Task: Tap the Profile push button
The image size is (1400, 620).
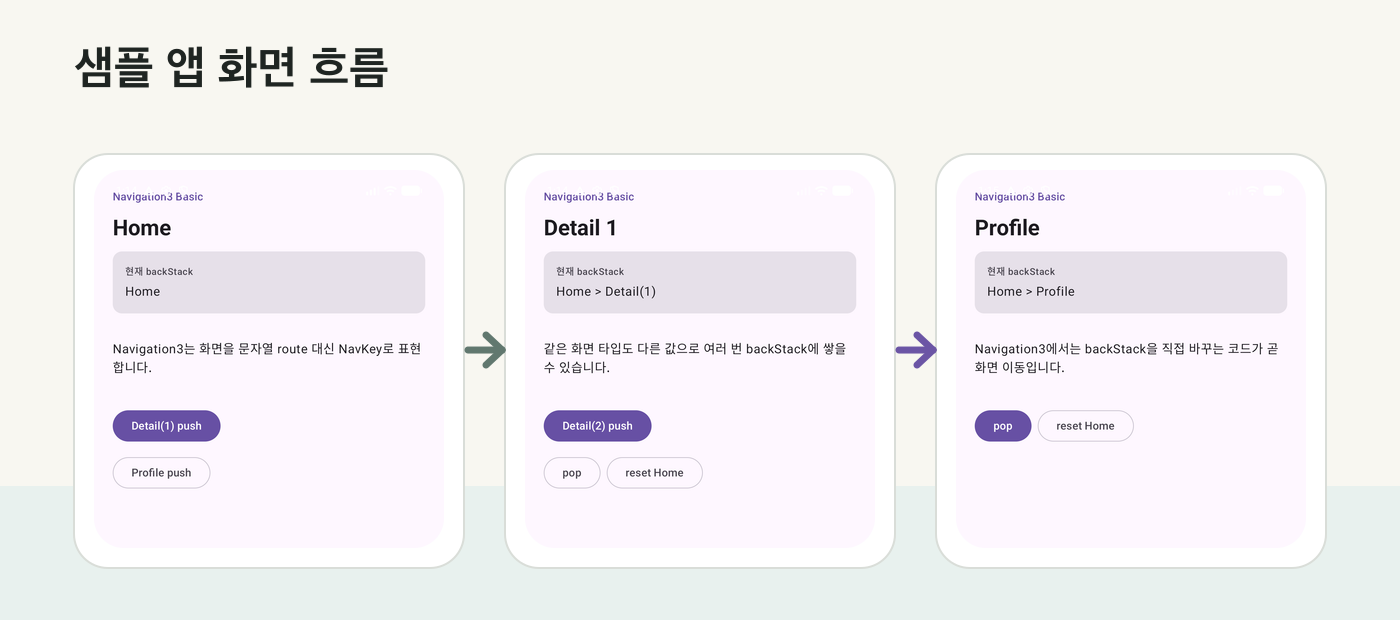Action: (x=161, y=473)
